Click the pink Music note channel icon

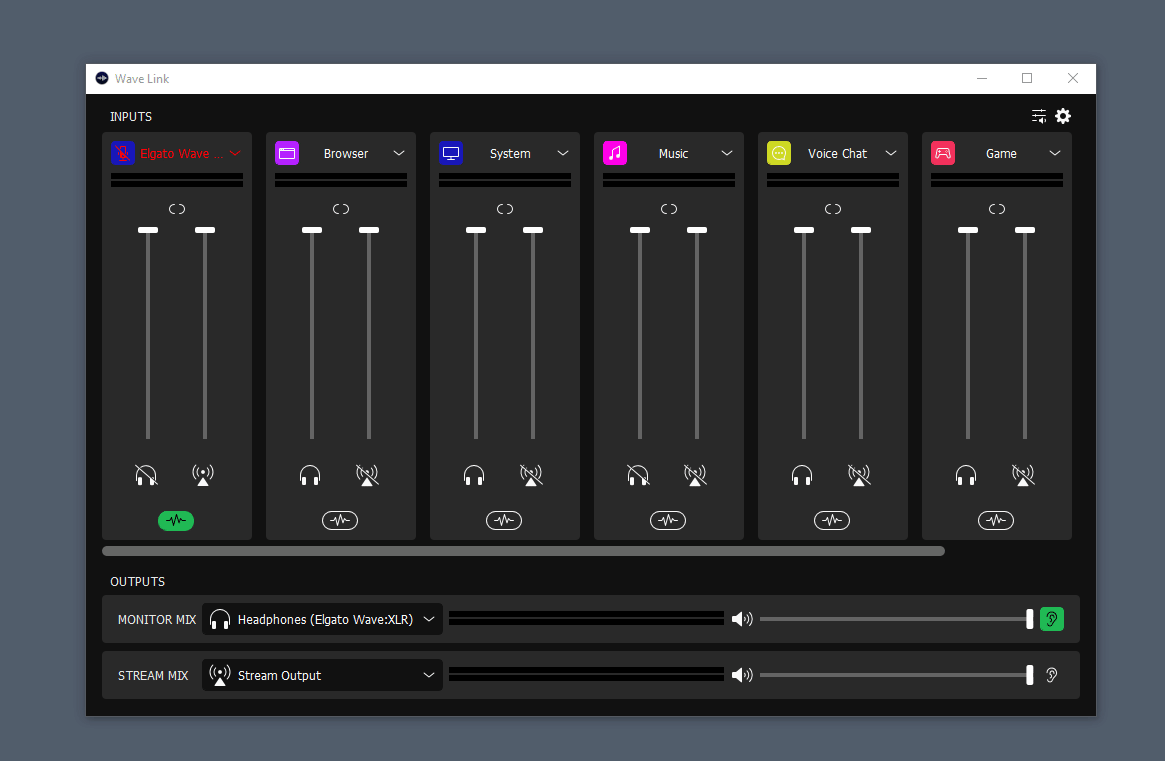615,153
